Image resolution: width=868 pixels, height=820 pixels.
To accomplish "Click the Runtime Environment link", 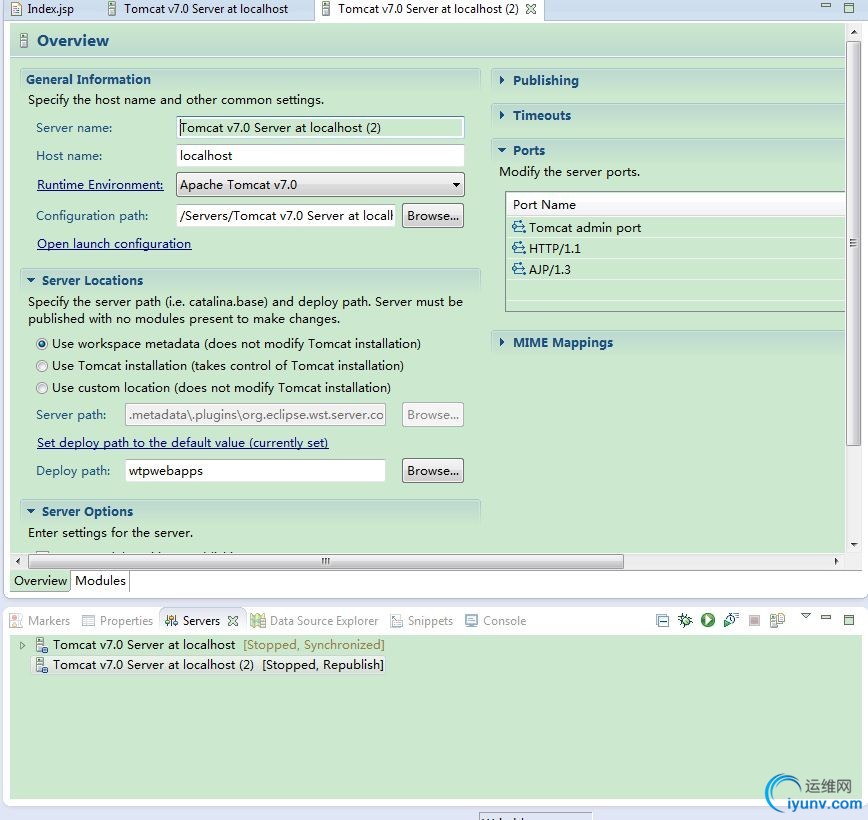I will coord(100,184).
